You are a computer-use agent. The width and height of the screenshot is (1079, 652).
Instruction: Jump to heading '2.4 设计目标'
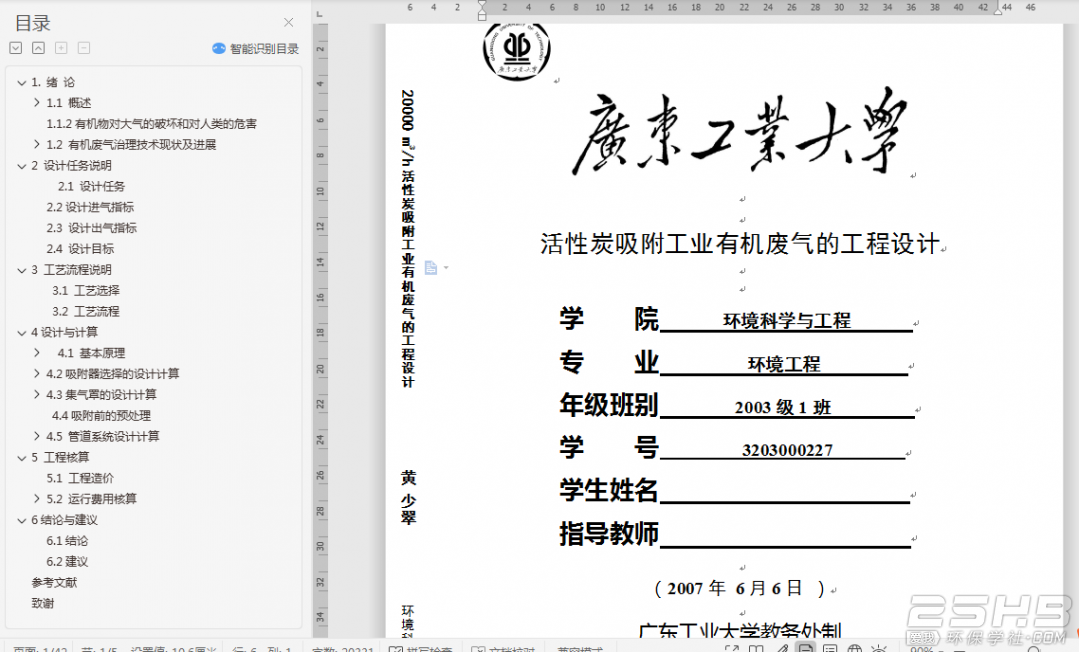(x=81, y=249)
